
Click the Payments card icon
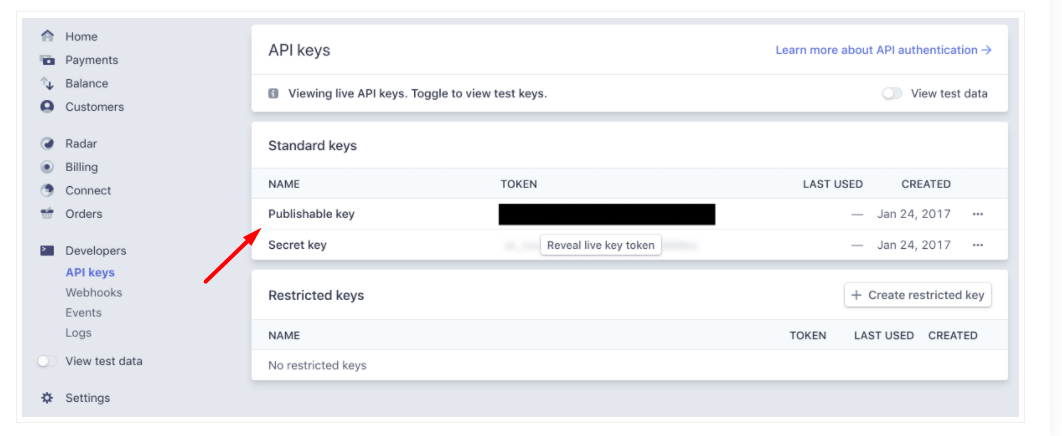[47, 60]
